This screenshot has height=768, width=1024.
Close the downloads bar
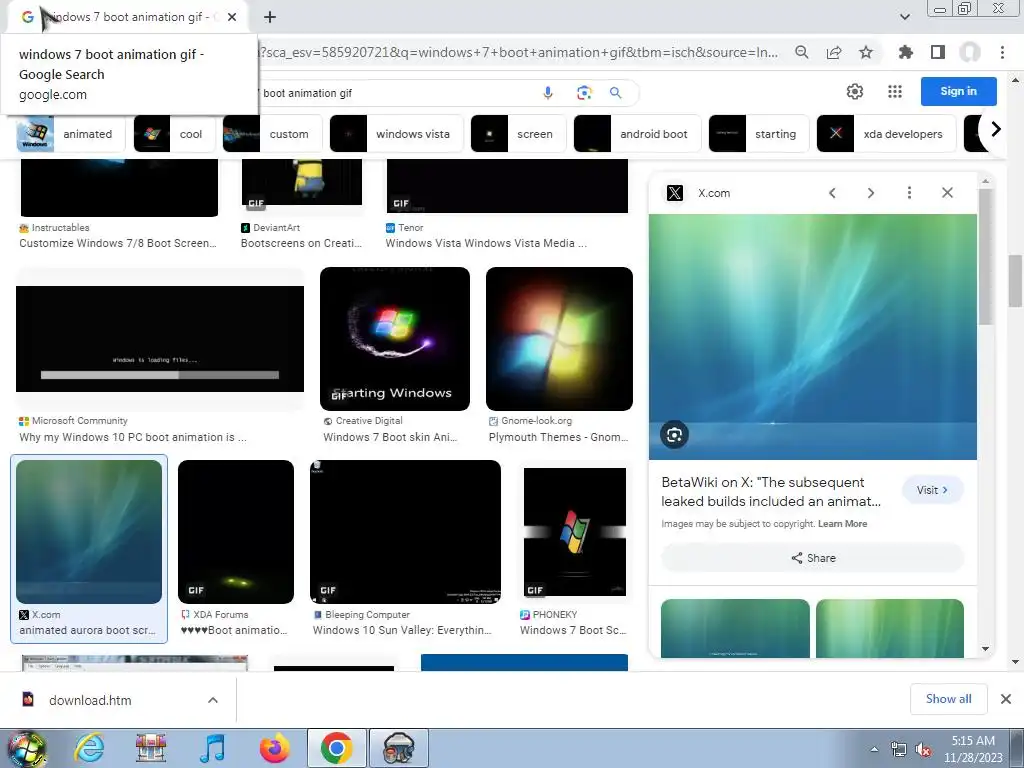coord(1006,699)
